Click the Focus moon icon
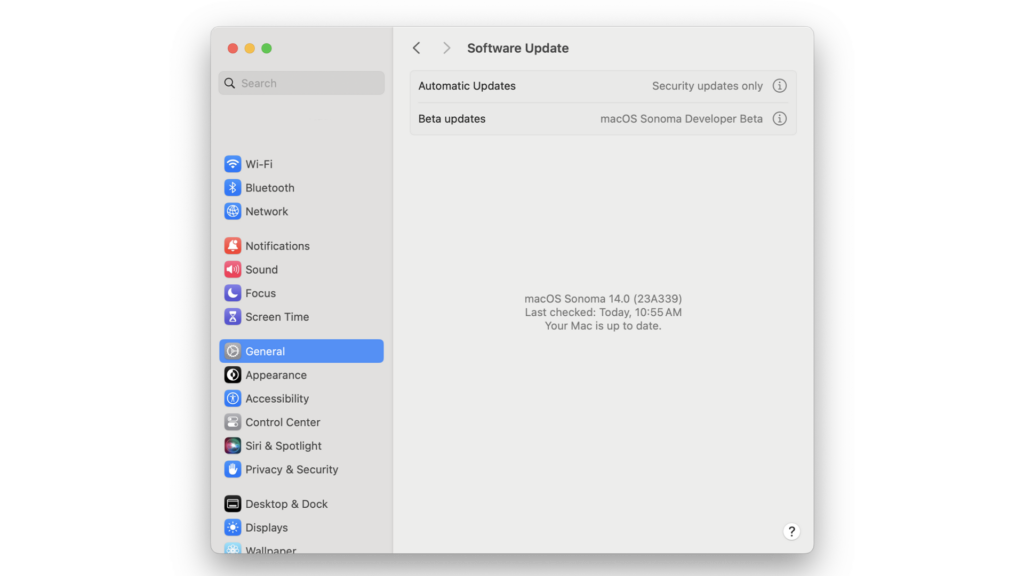Screen dimensions: 1024x576 [232, 293]
